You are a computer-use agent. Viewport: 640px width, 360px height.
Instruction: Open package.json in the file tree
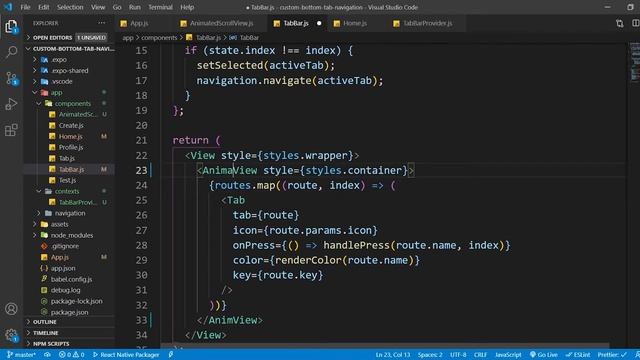click(x=69, y=312)
